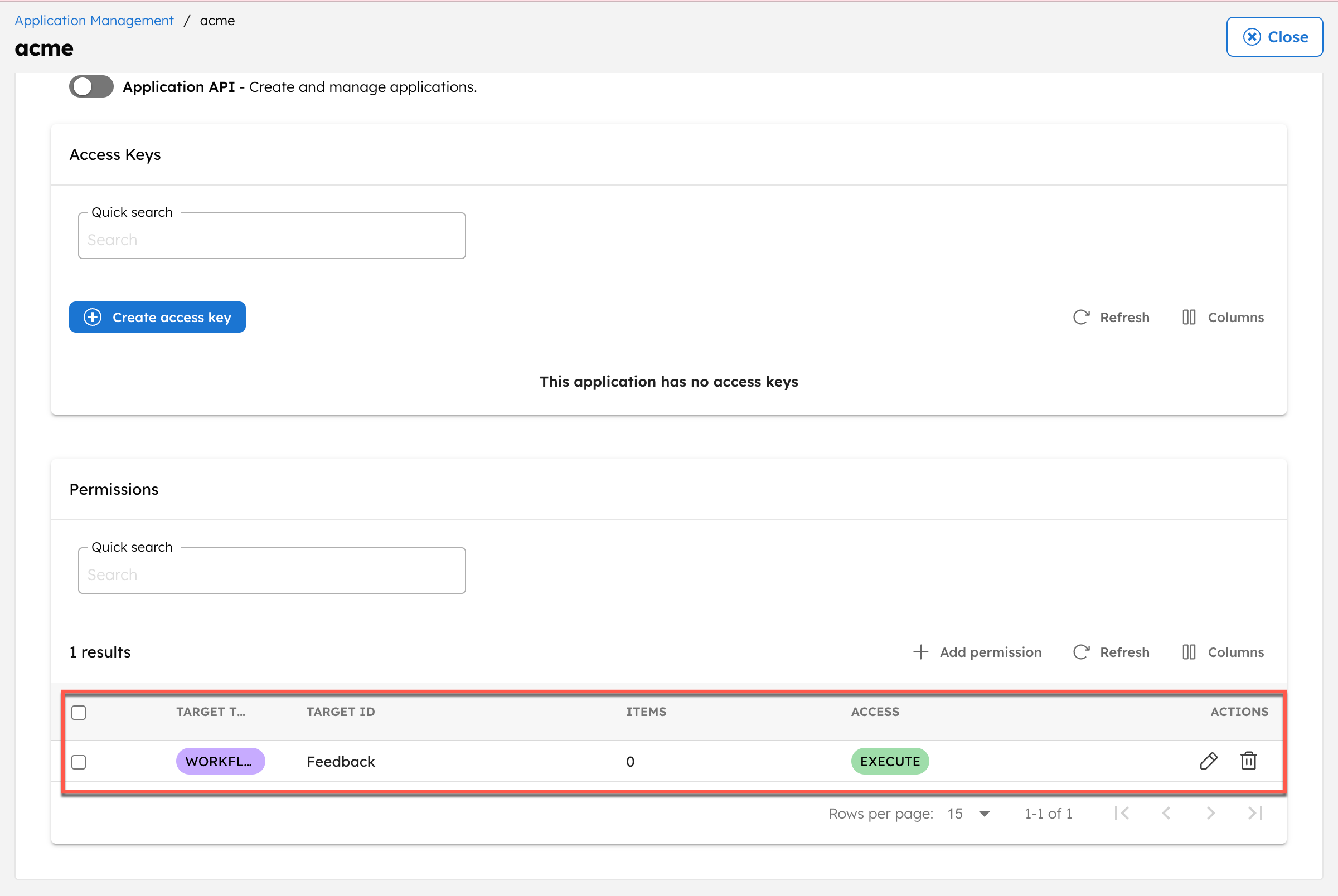The width and height of the screenshot is (1338, 896).
Task: Add a new permission with the plus icon
Action: pyautogui.click(x=977, y=652)
